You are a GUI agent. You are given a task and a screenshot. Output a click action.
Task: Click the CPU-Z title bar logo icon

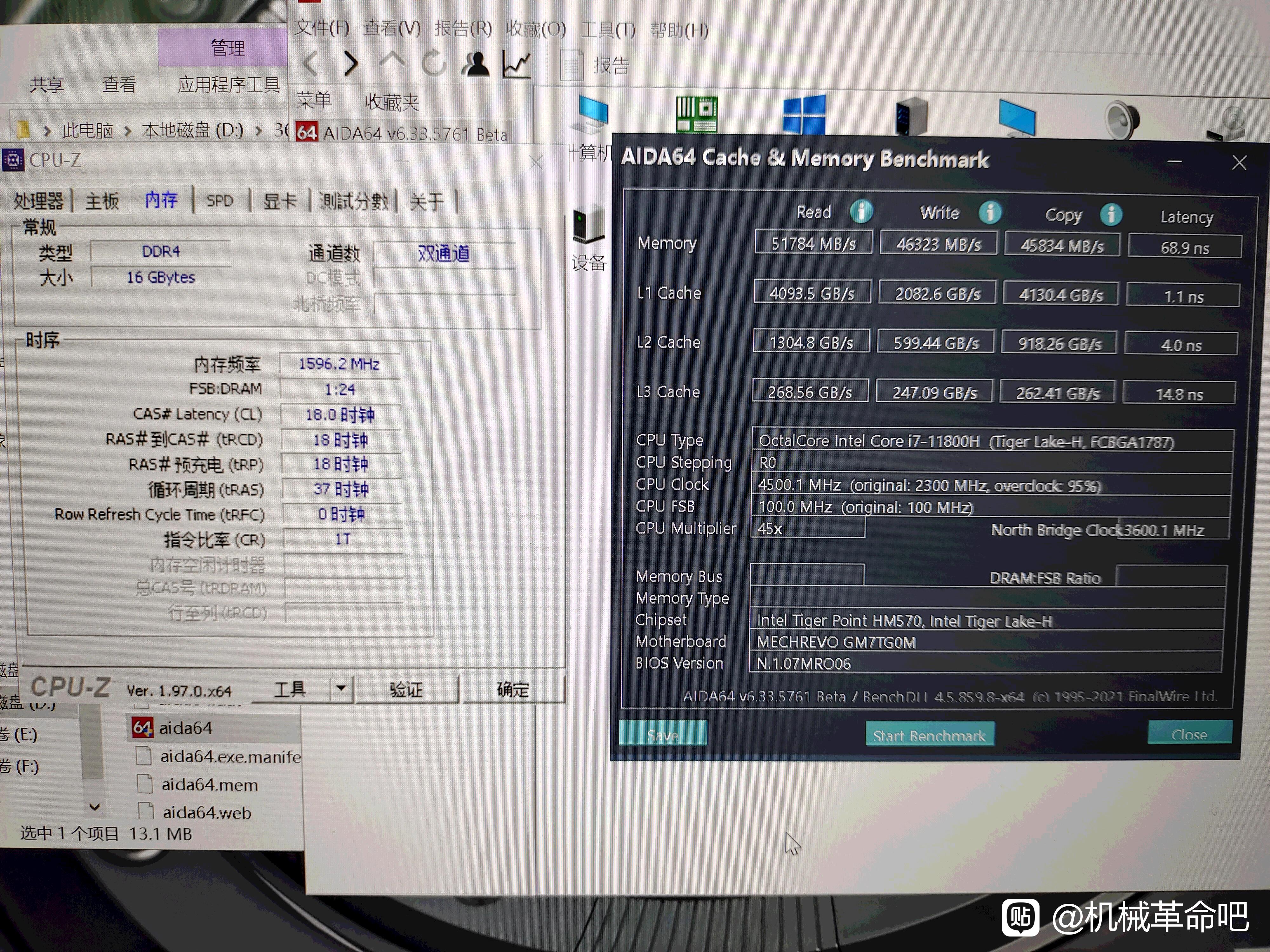tap(13, 160)
